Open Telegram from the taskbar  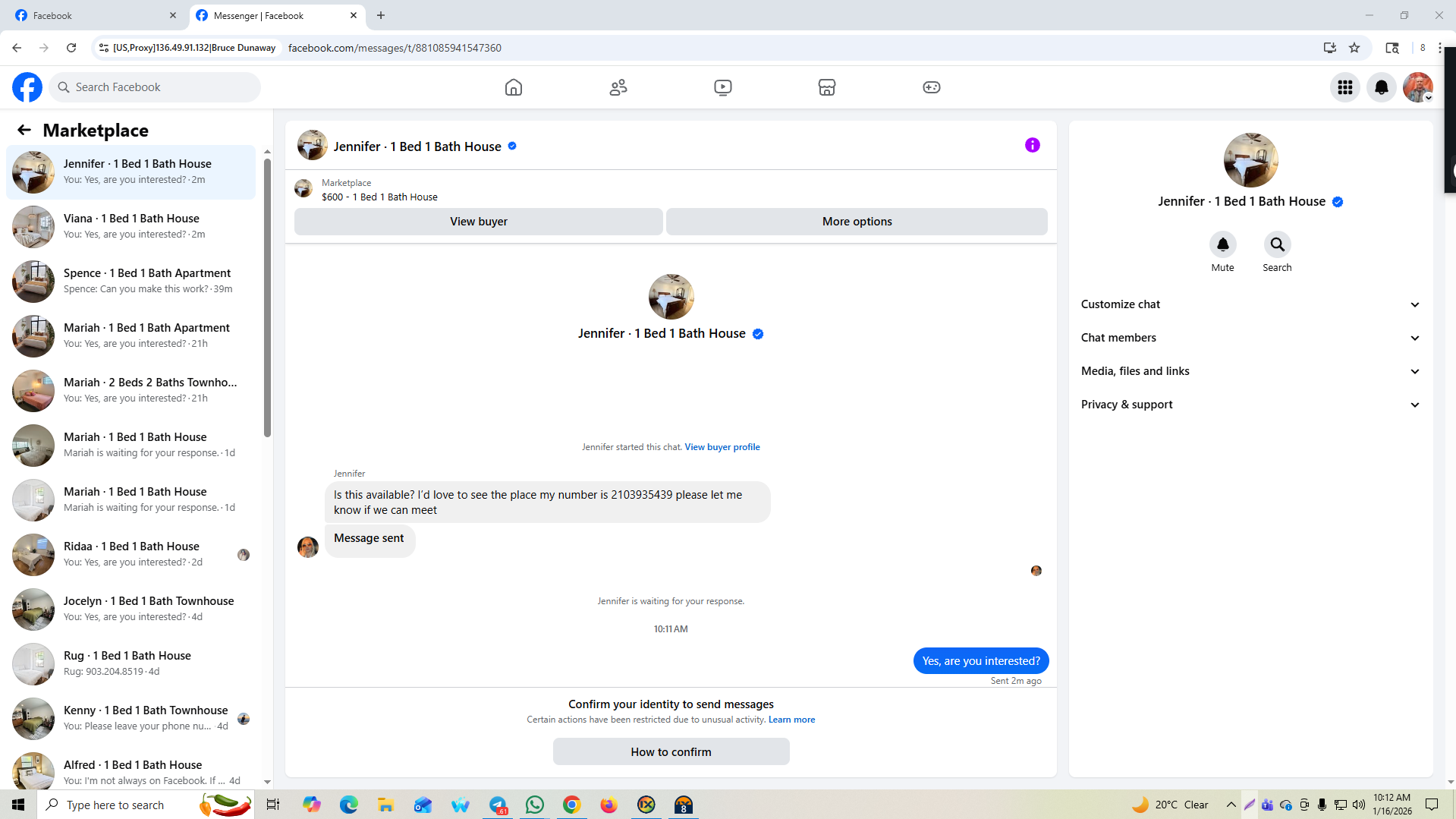tap(498, 805)
